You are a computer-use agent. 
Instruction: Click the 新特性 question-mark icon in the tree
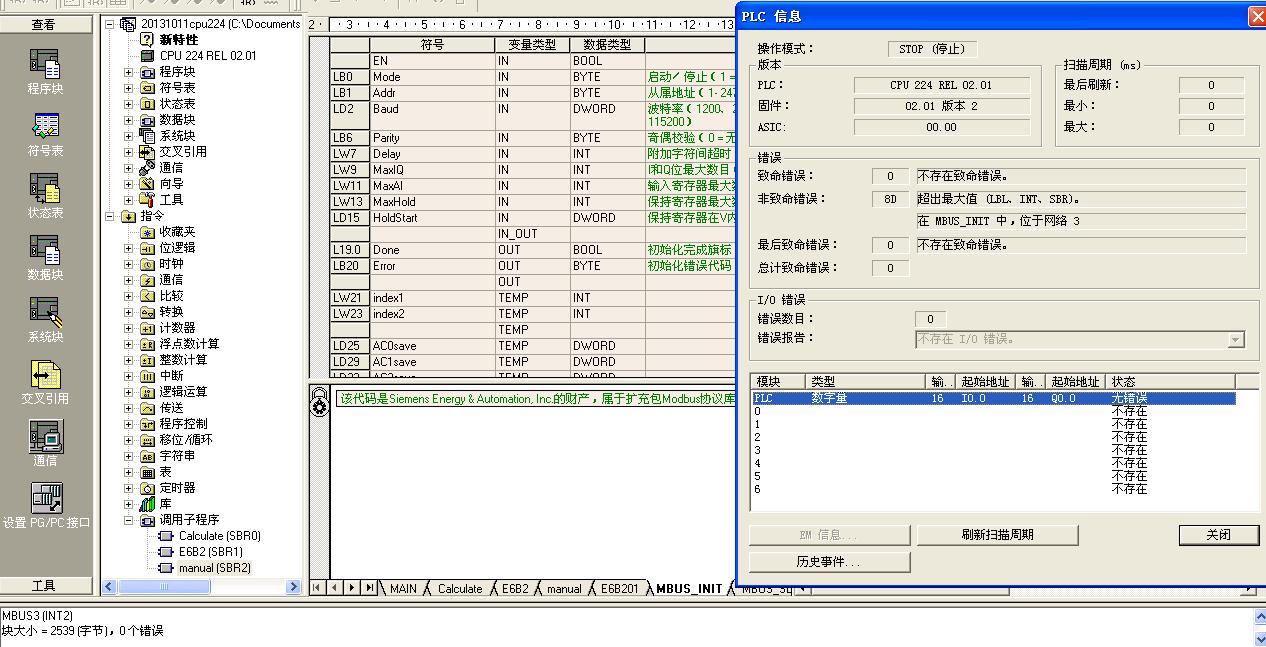point(147,40)
